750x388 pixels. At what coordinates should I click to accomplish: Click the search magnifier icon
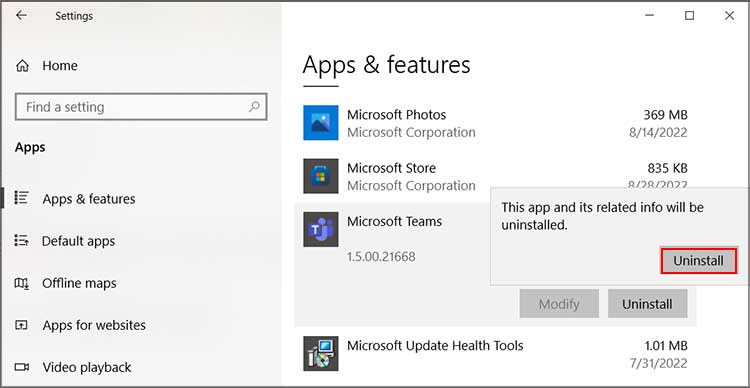[x=254, y=107]
